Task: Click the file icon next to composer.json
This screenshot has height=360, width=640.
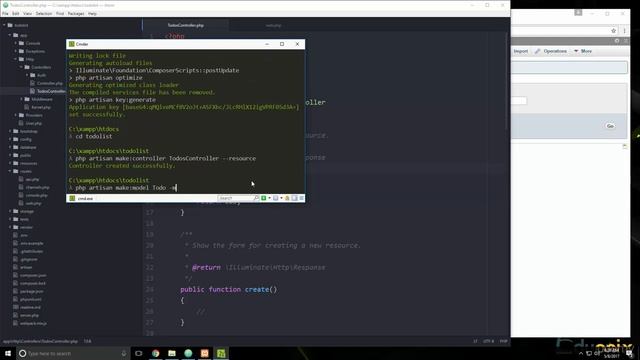Action: click(16, 275)
